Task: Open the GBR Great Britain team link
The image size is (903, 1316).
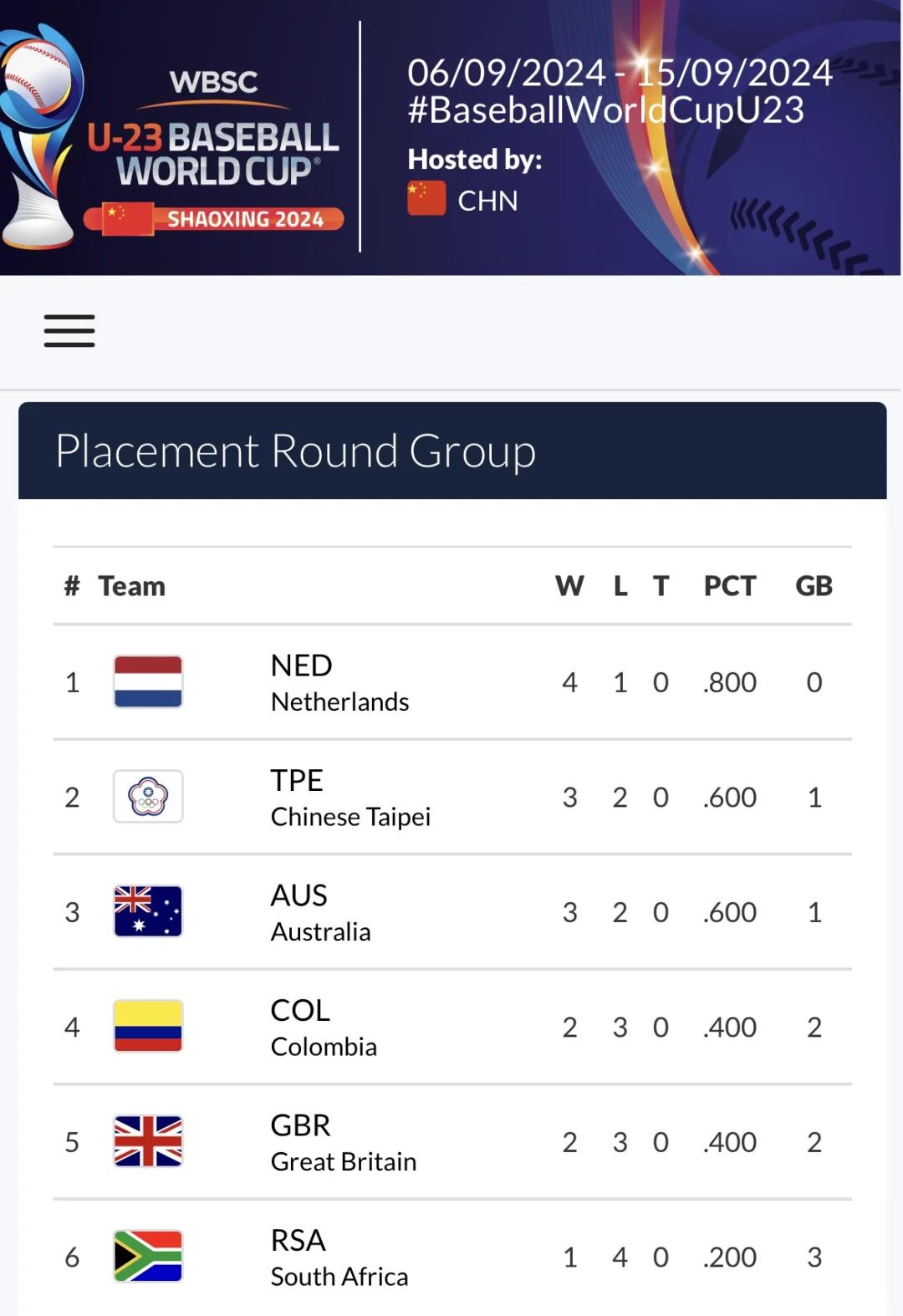Action: click(343, 1142)
